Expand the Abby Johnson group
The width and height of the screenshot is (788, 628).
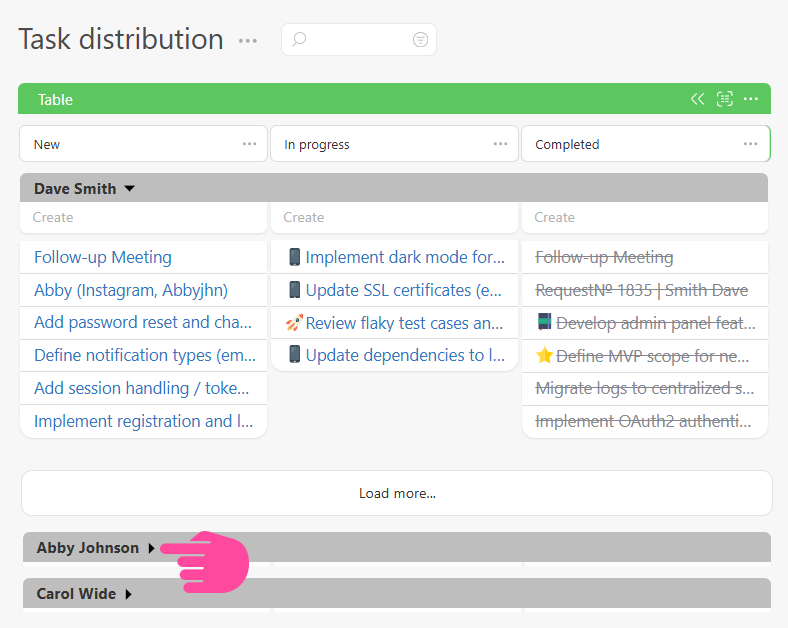(152, 548)
